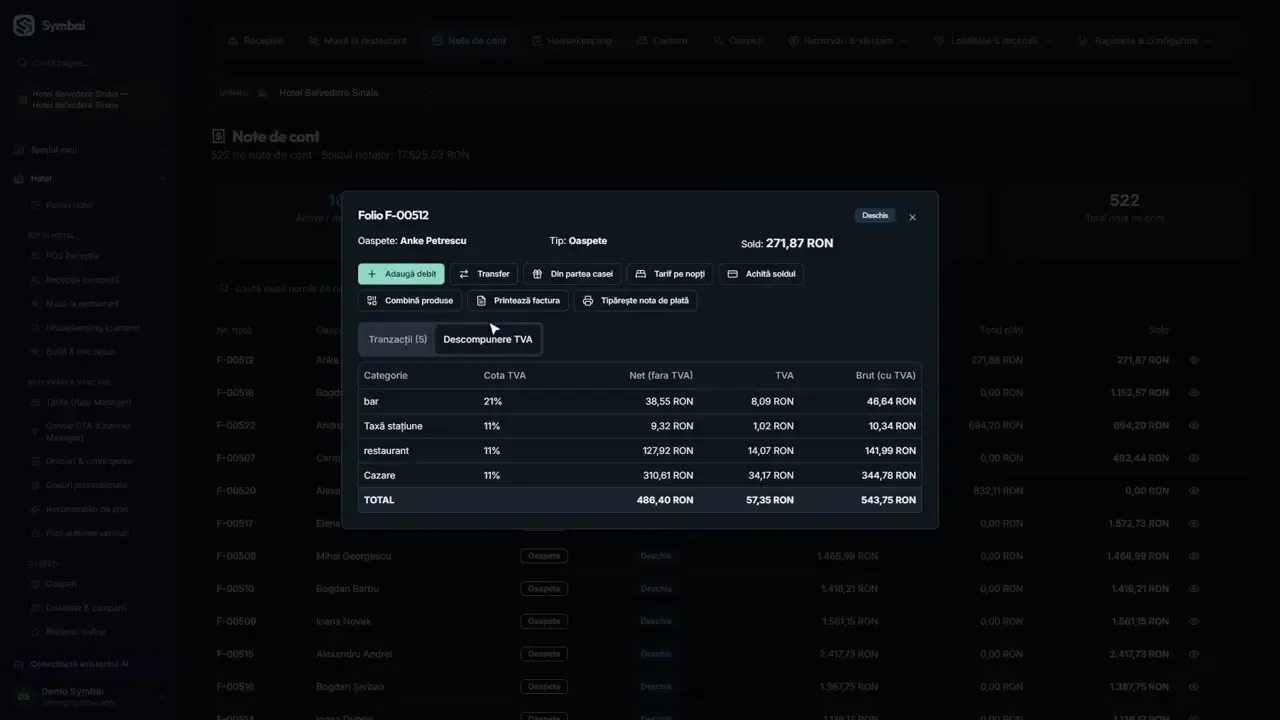Viewport: 1280px width, 720px height.
Task: Click the Transfer button in folio dialog
Action: (x=484, y=274)
